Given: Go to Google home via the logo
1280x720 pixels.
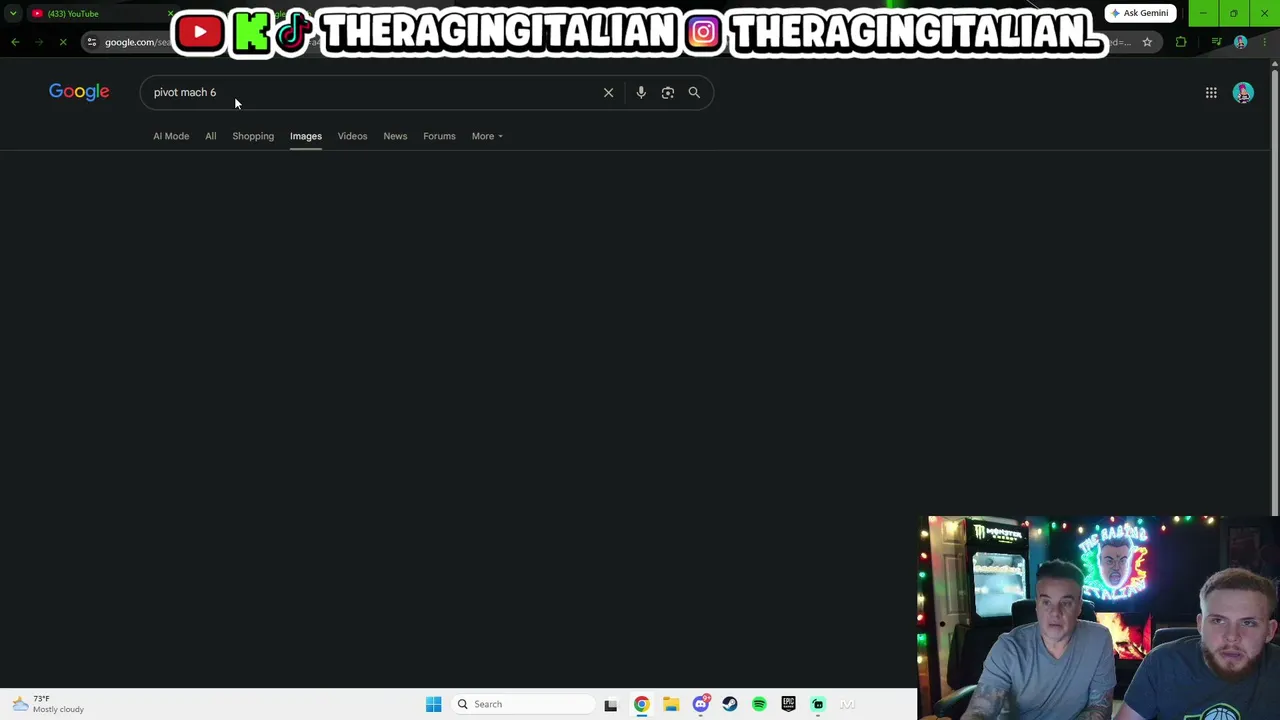Looking at the screenshot, I should point(79,92).
